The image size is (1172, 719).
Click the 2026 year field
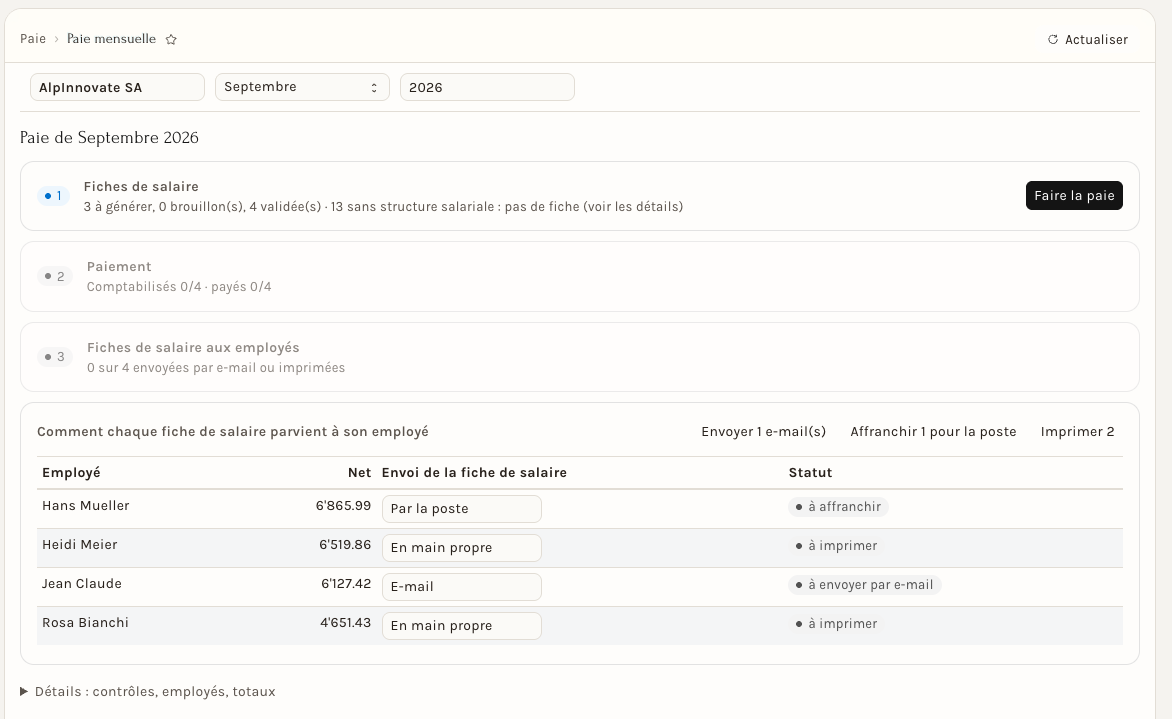click(x=487, y=87)
